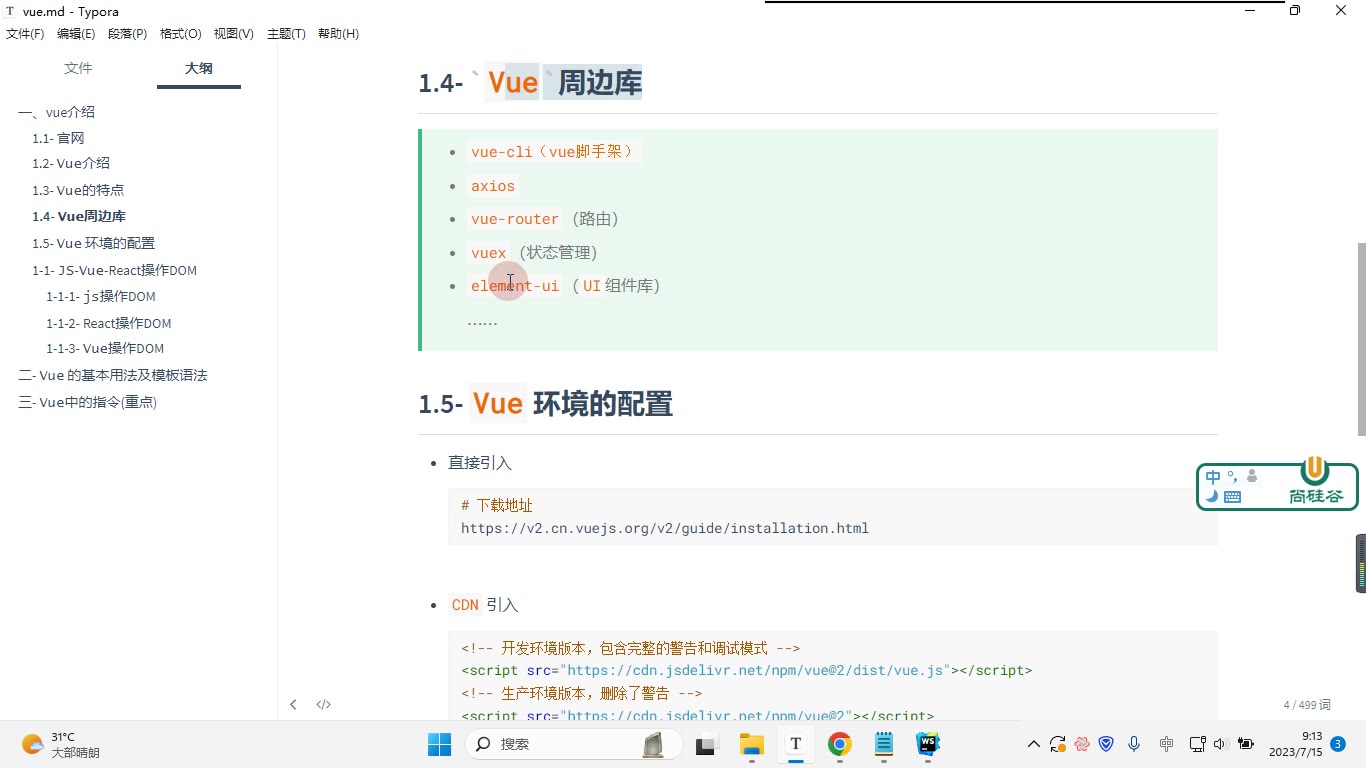Click the microphone tray icon
Image resolution: width=1366 pixels, height=768 pixels.
point(1134,744)
